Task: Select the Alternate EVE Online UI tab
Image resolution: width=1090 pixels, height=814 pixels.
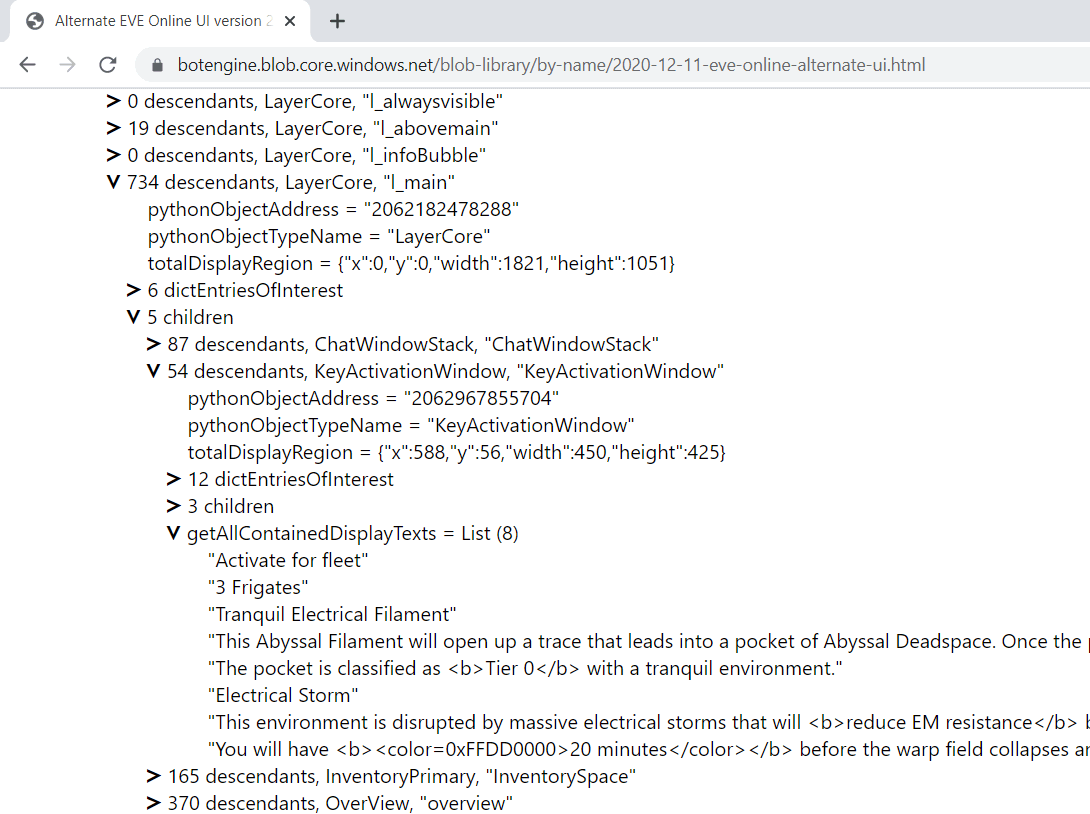Action: click(161, 22)
